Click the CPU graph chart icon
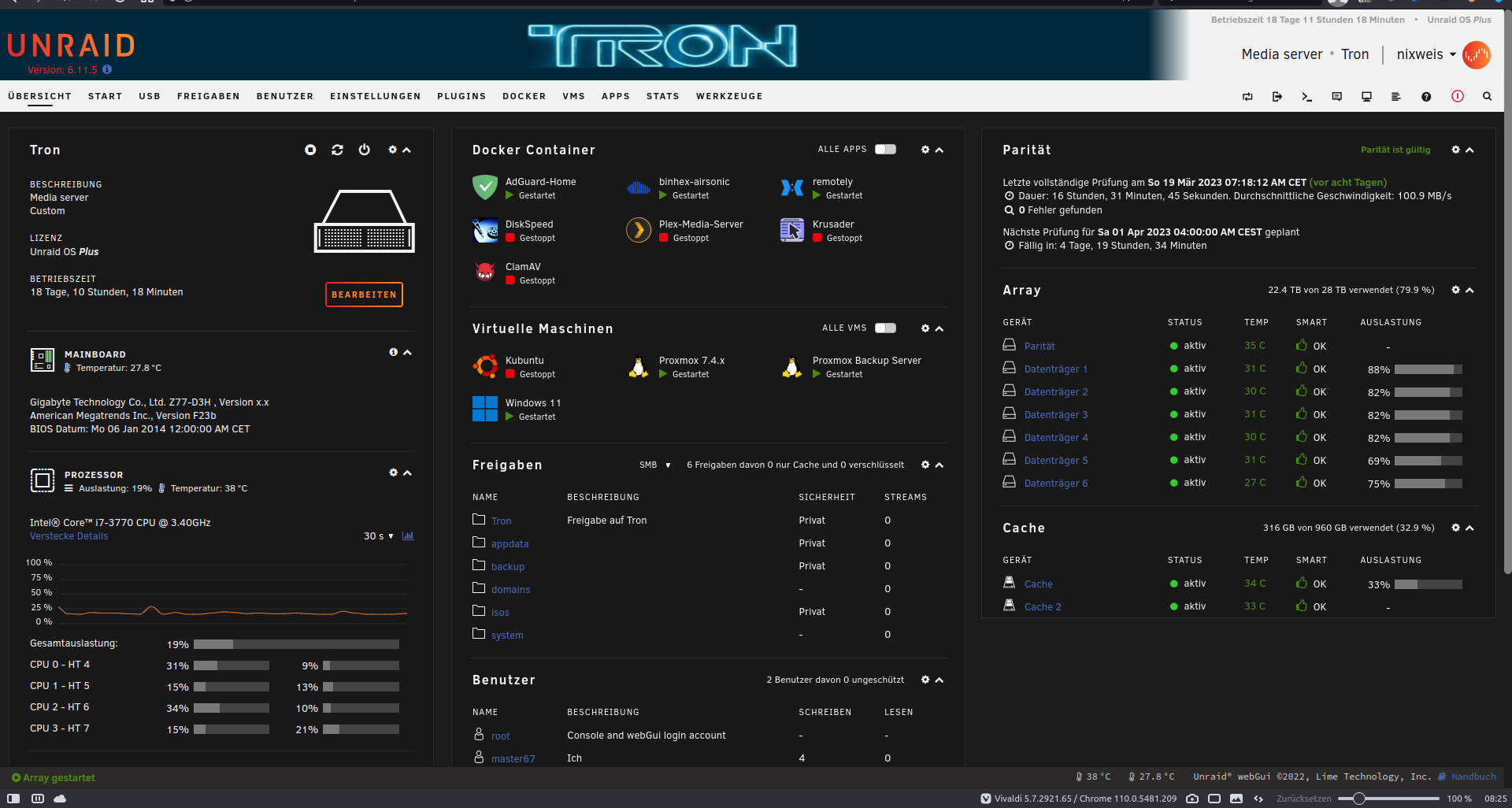 (x=408, y=536)
